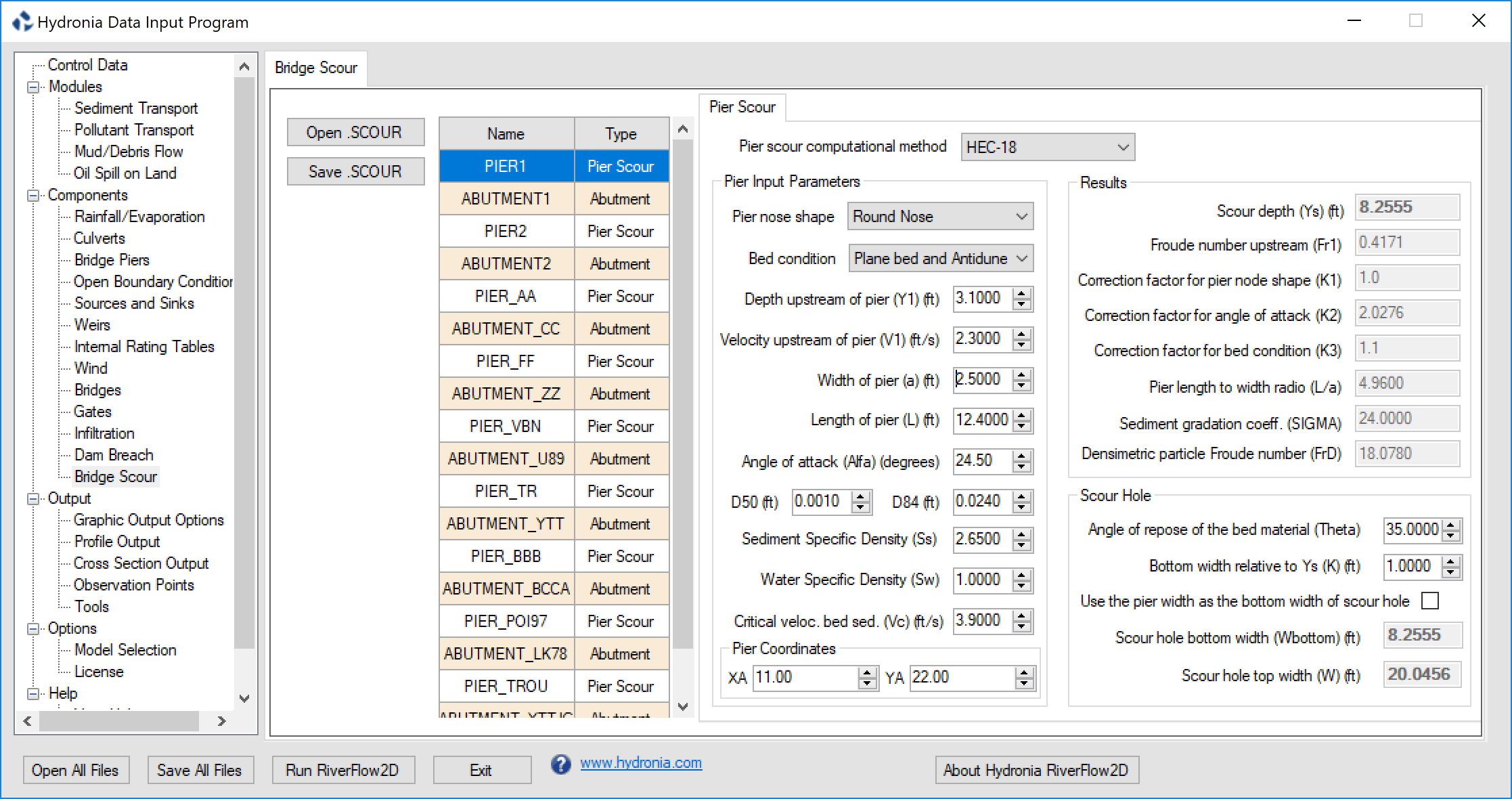Image resolution: width=1512 pixels, height=799 pixels.
Task: Open Model Selection under Options
Action: pos(125,650)
